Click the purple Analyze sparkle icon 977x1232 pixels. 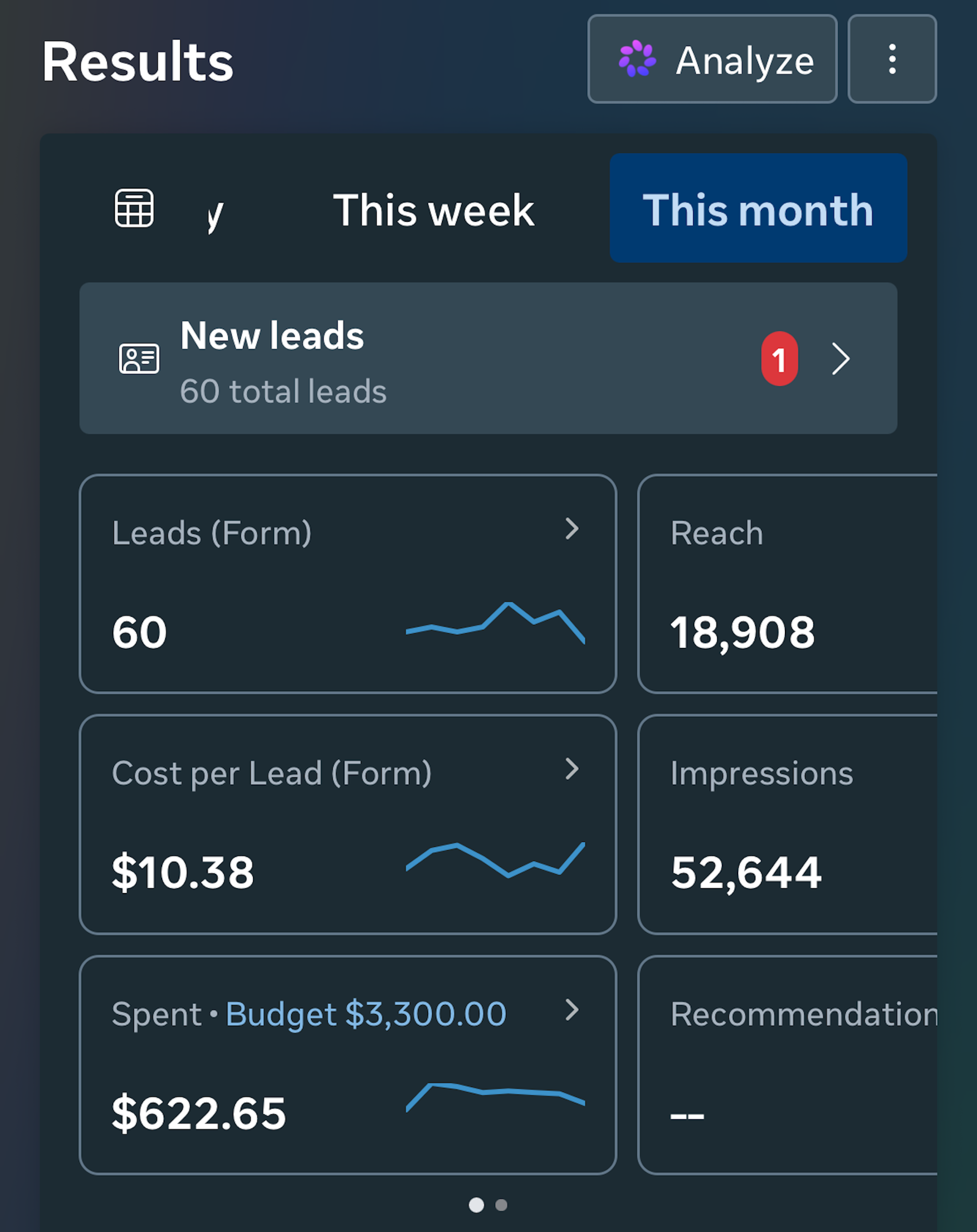pos(637,58)
